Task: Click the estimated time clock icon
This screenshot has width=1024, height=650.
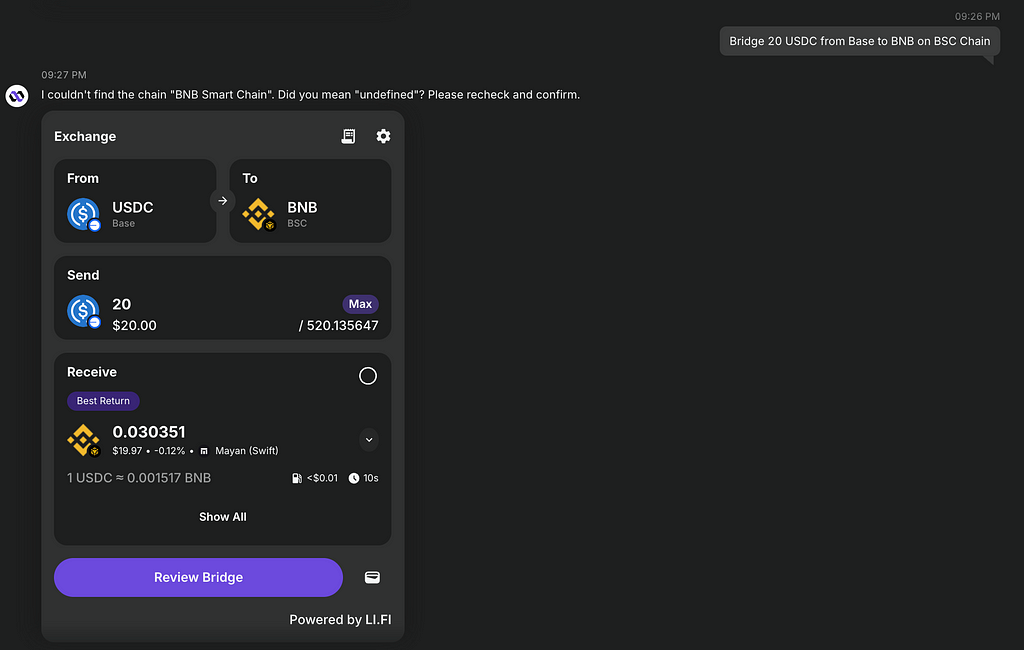Action: coord(354,478)
